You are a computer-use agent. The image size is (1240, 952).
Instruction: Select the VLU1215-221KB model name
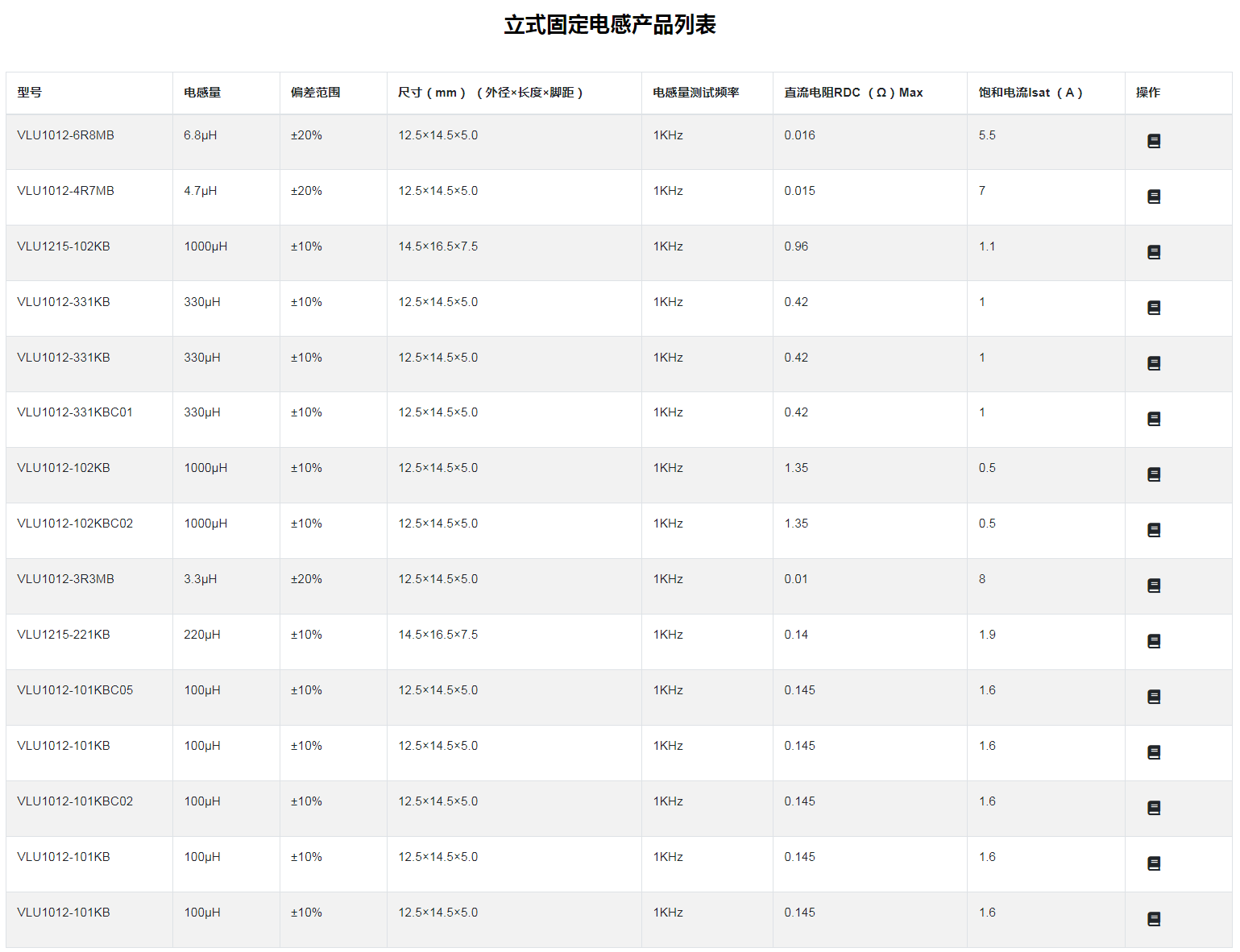64,635
